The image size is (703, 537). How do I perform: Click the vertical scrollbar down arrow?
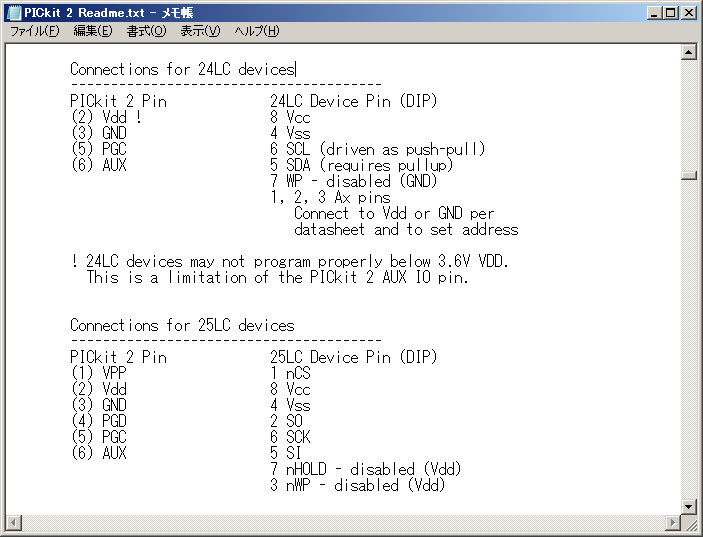pyautogui.click(x=688, y=507)
